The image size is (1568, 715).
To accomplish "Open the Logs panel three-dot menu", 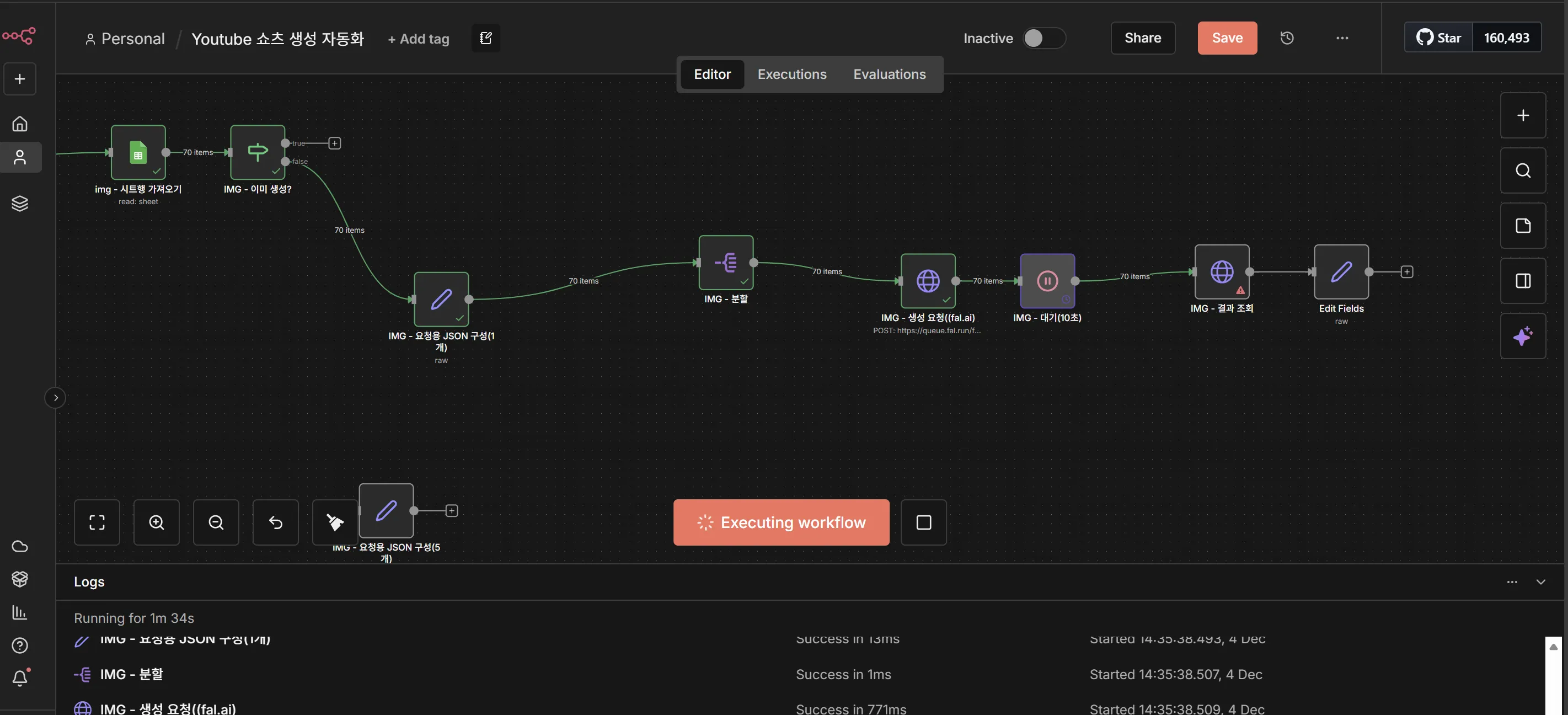I will [1512, 582].
